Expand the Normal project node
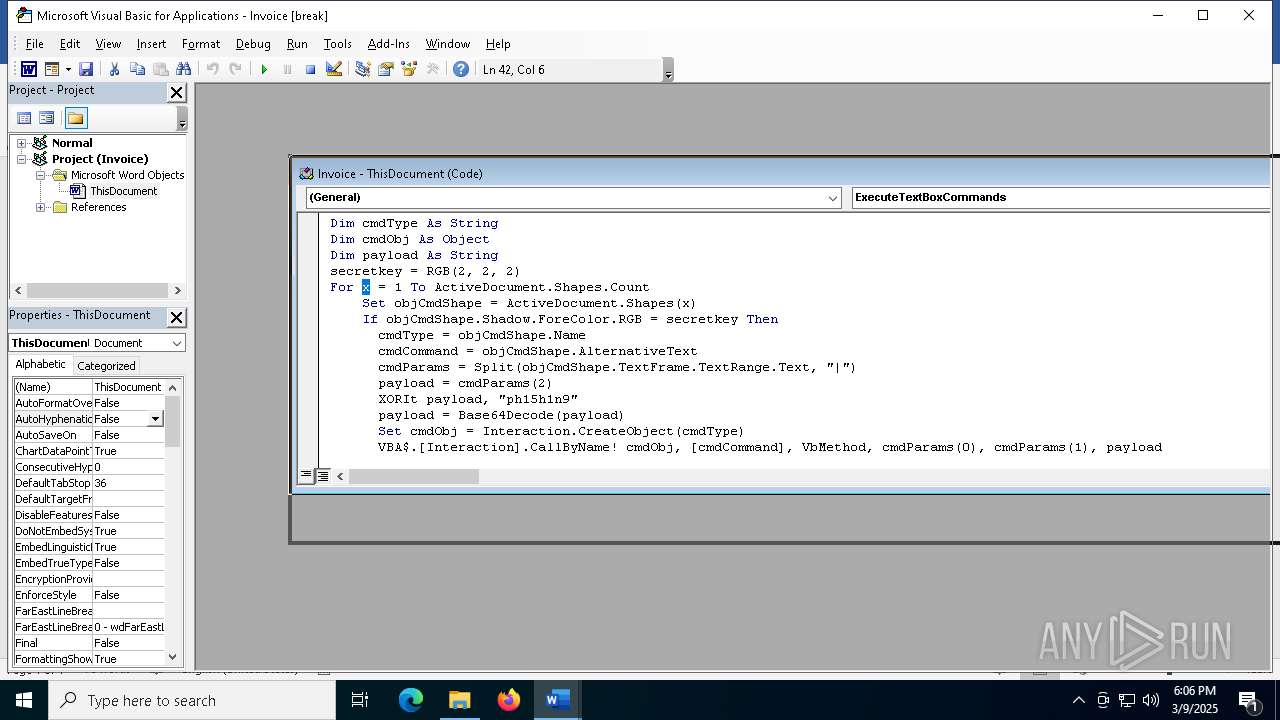Viewport: 1280px width, 720px height. coord(21,143)
